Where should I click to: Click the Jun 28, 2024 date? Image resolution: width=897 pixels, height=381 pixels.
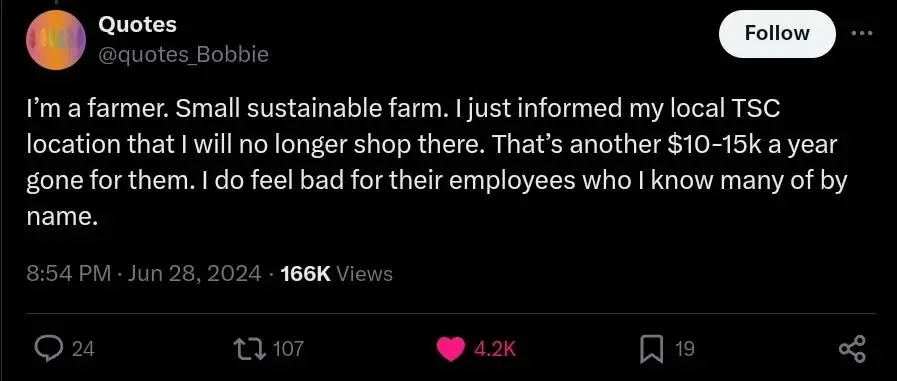[195, 273]
